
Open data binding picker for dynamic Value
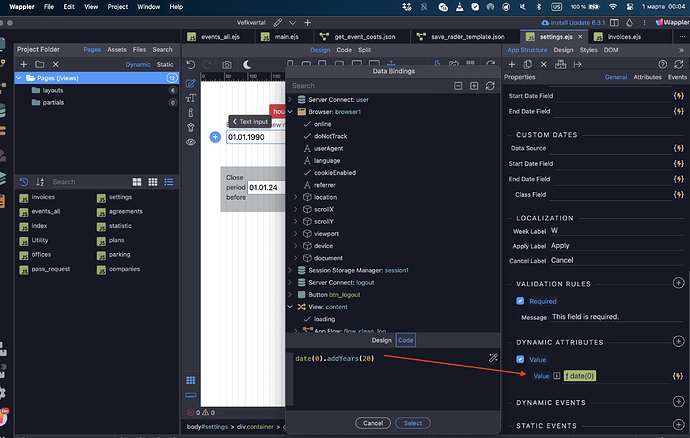click(x=678, y=376)
